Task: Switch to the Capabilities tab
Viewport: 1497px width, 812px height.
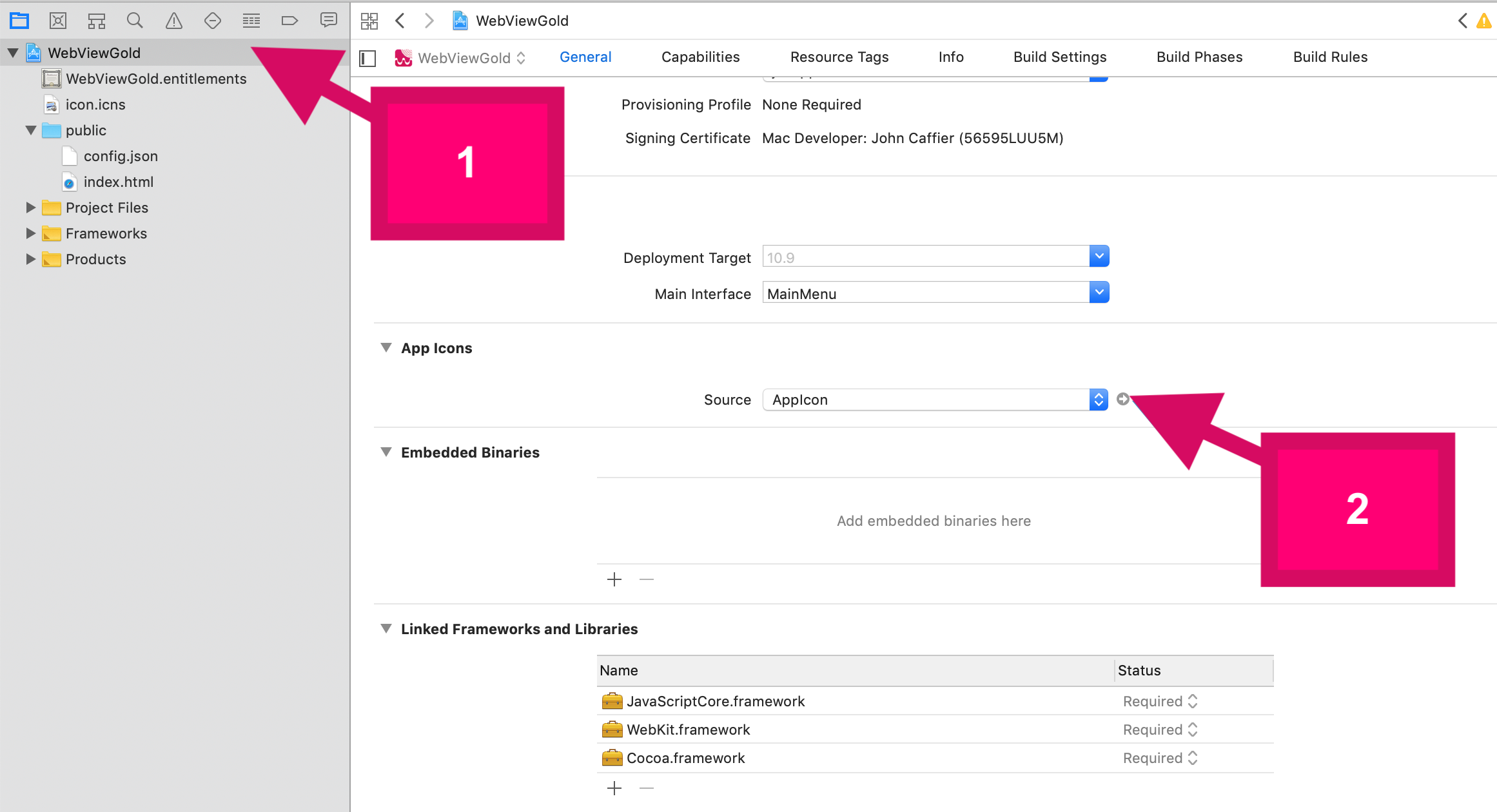Action: tap(701, 57)
